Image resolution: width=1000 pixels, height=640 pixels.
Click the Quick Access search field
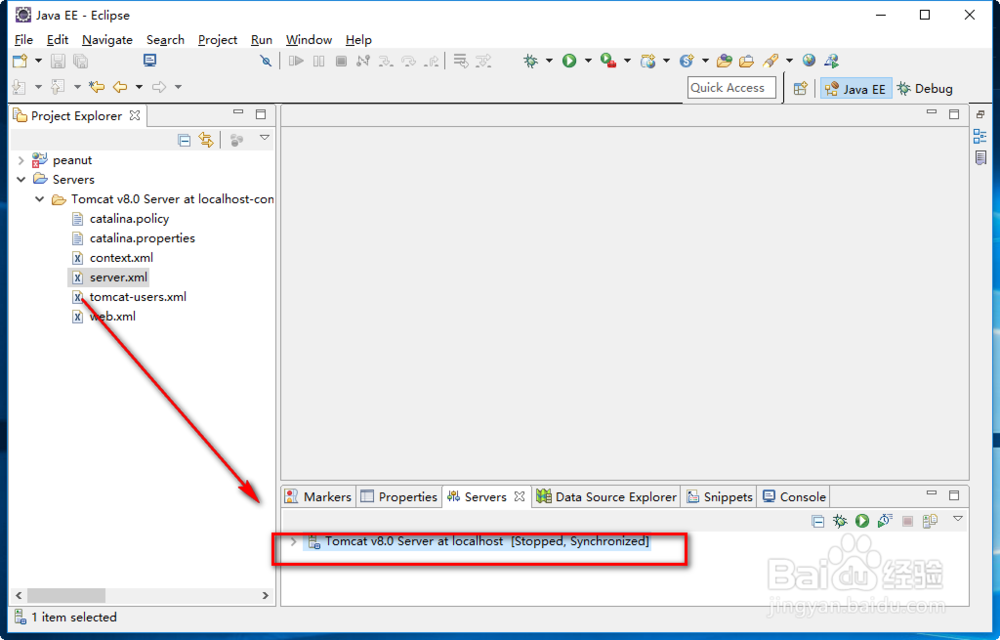coord(732,87)
